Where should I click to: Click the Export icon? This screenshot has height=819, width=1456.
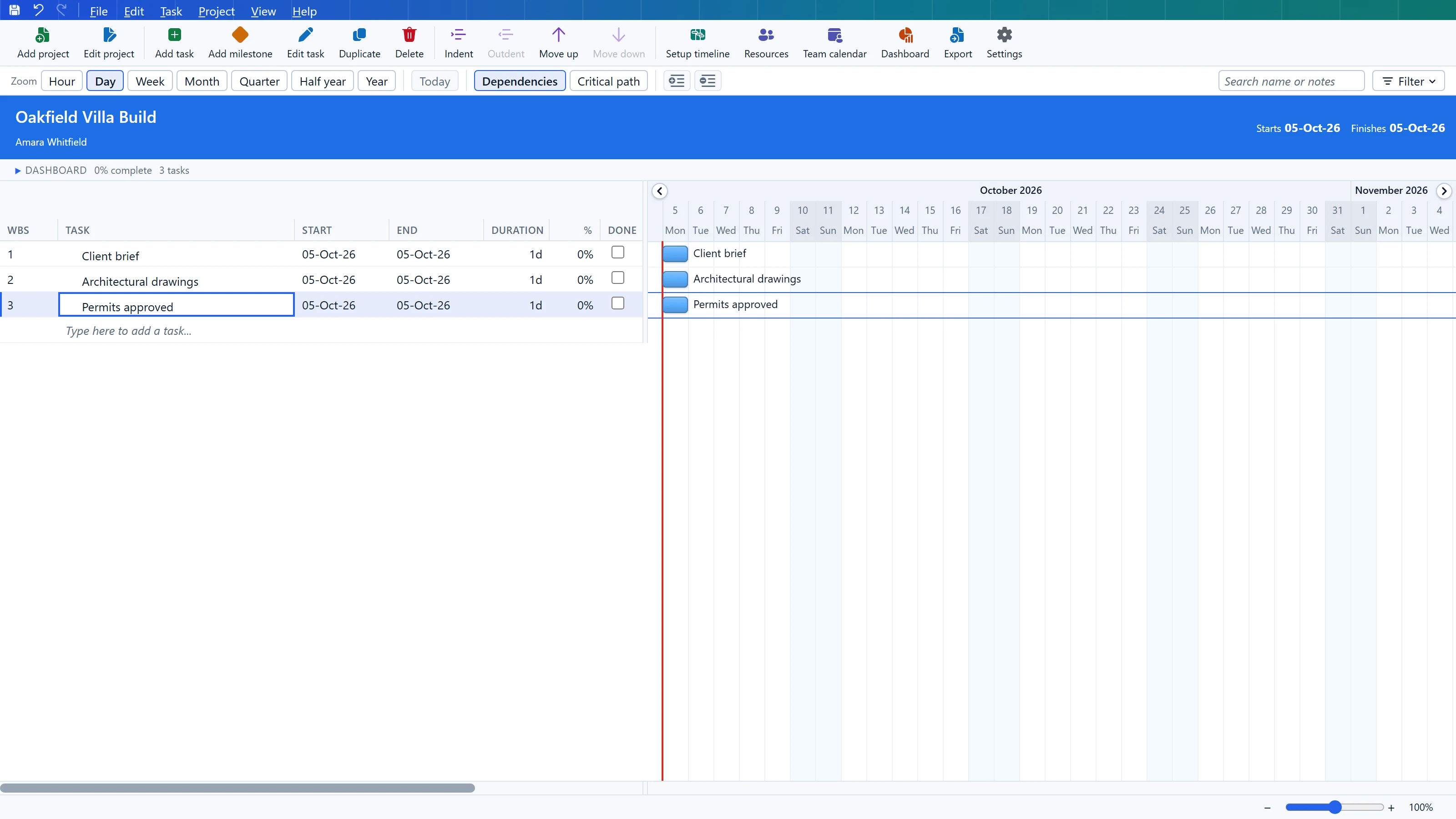[957, 35]
